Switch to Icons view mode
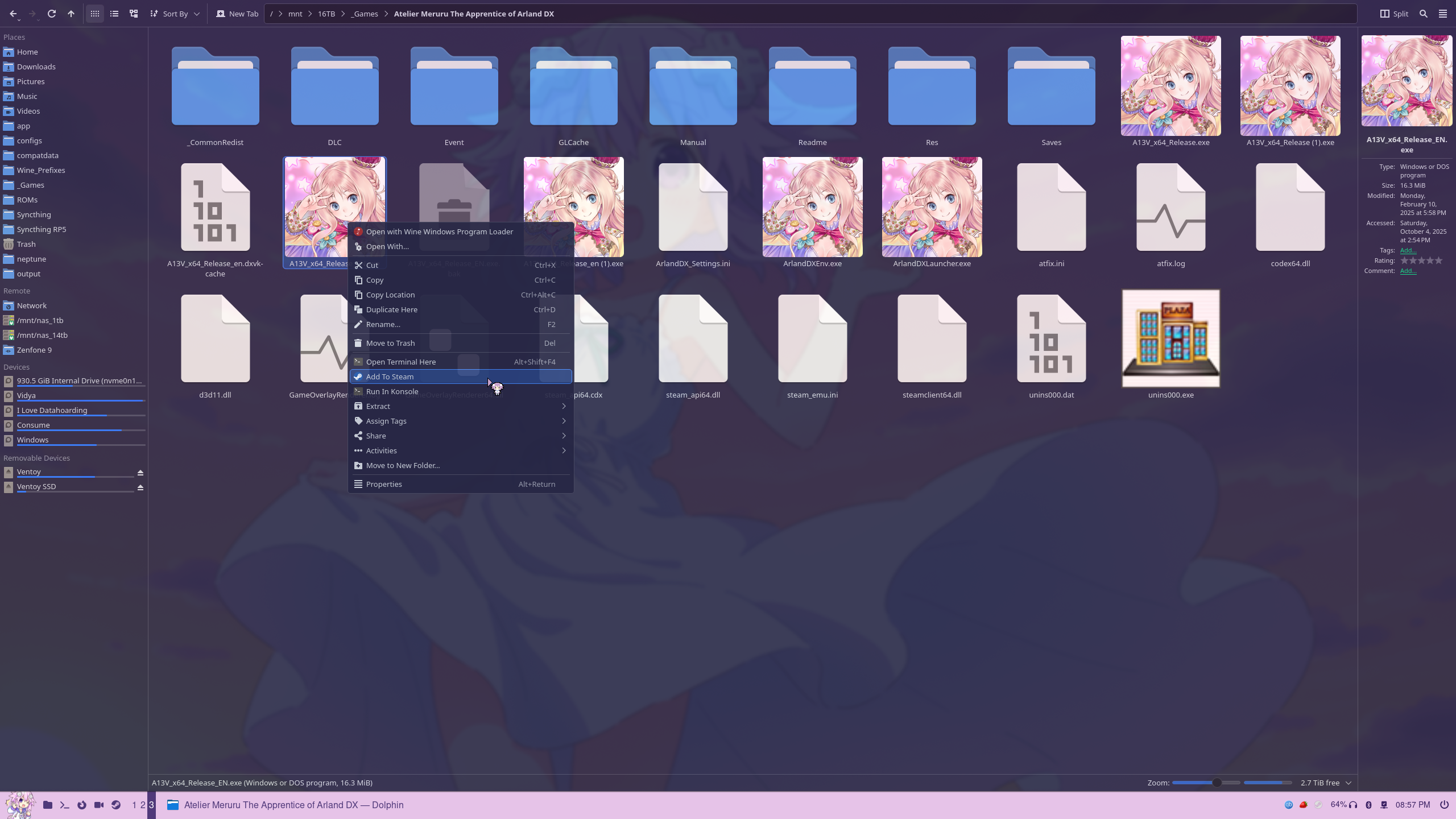Screen dimensions: 1456x819 95,14
